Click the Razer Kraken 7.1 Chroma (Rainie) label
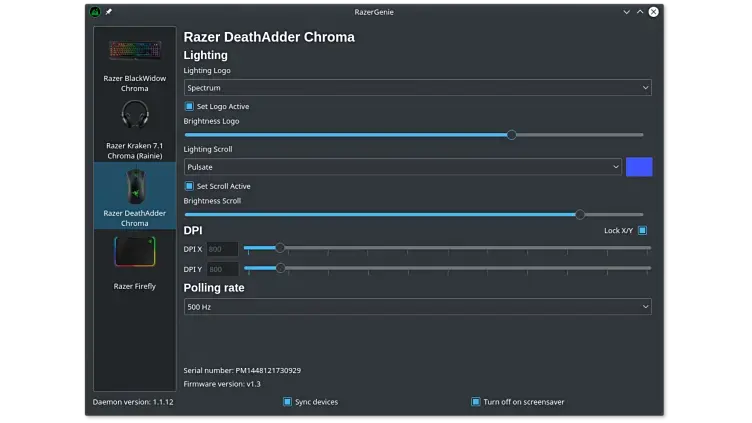Viewport: 752px width, 423px height. click(x=135, y=151)
